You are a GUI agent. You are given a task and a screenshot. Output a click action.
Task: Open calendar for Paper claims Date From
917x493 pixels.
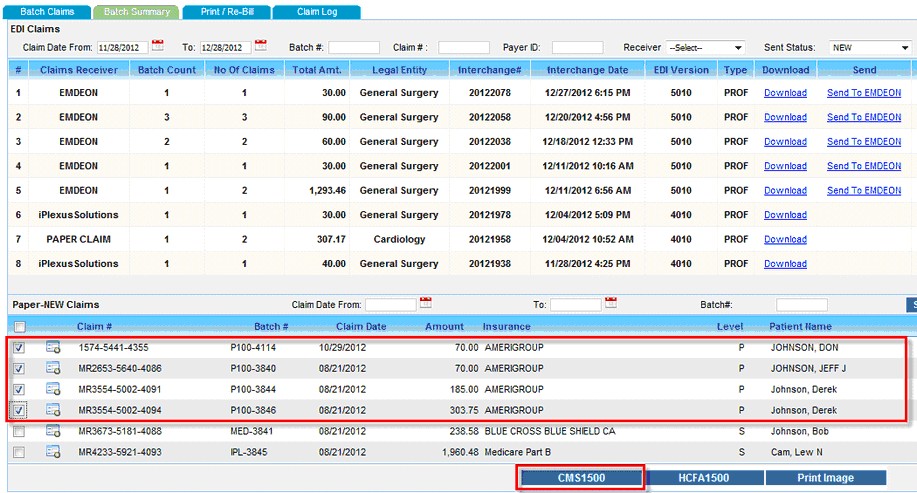[425, 303]
